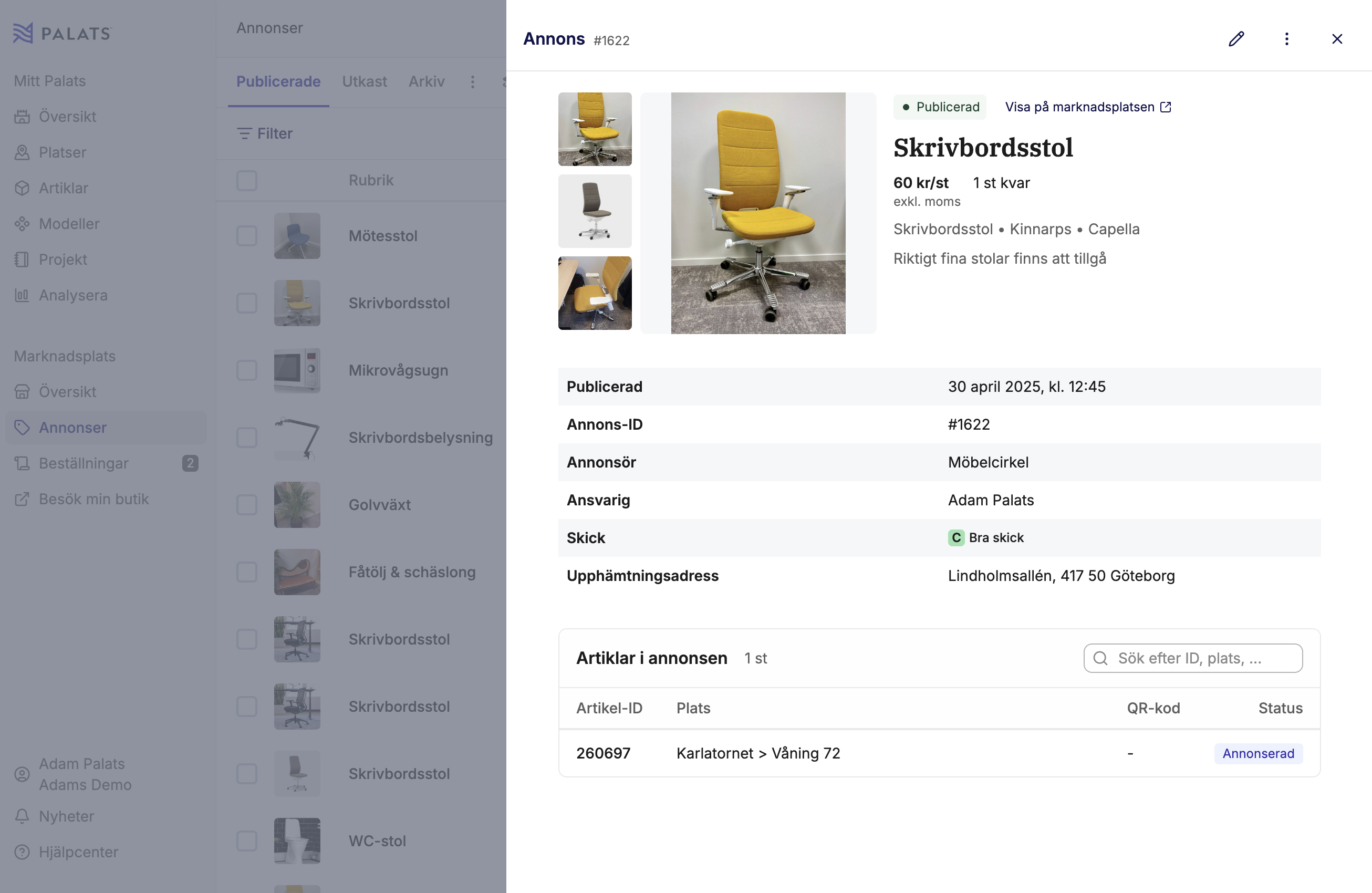Click the article search field
Screen dimensions: 1372x893
tap(1193, 658)
